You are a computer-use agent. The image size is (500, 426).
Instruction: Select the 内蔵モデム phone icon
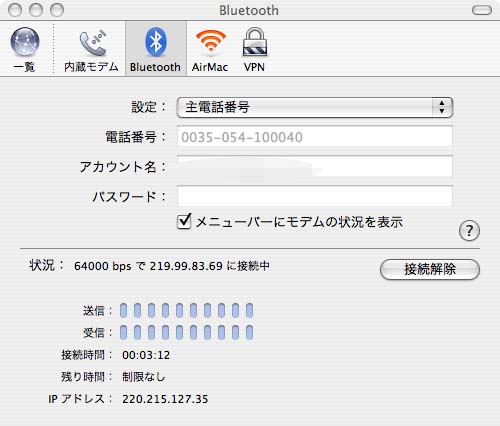tap(93, 43)
